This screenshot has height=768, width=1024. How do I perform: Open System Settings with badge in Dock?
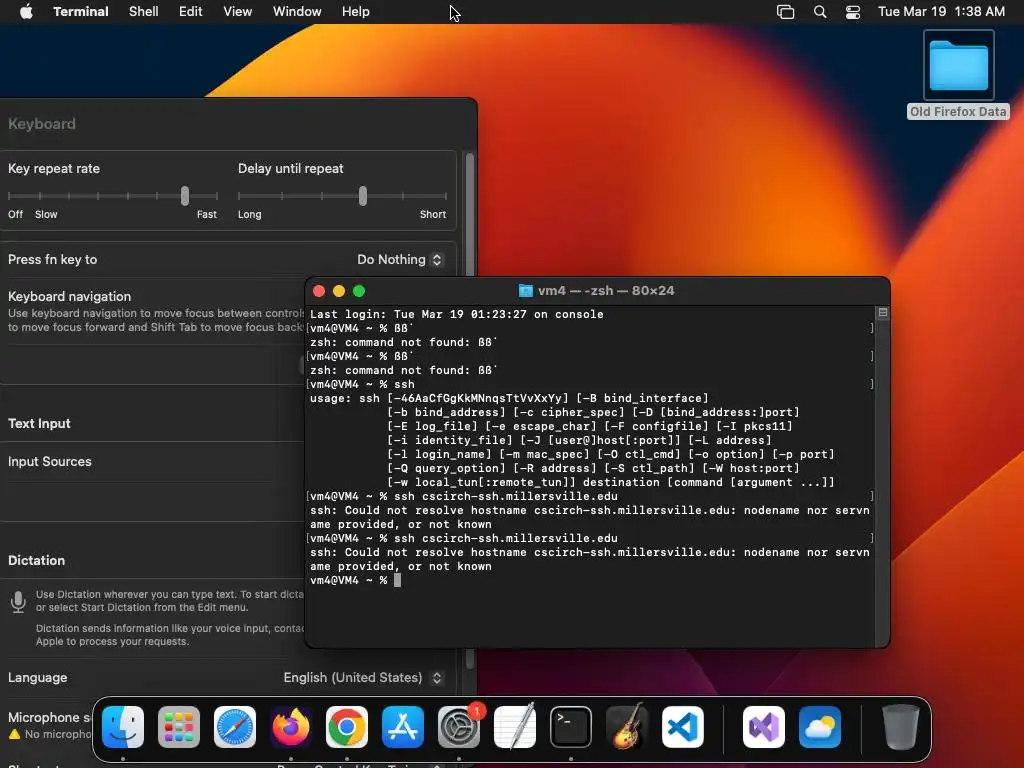tap(459, 727)
